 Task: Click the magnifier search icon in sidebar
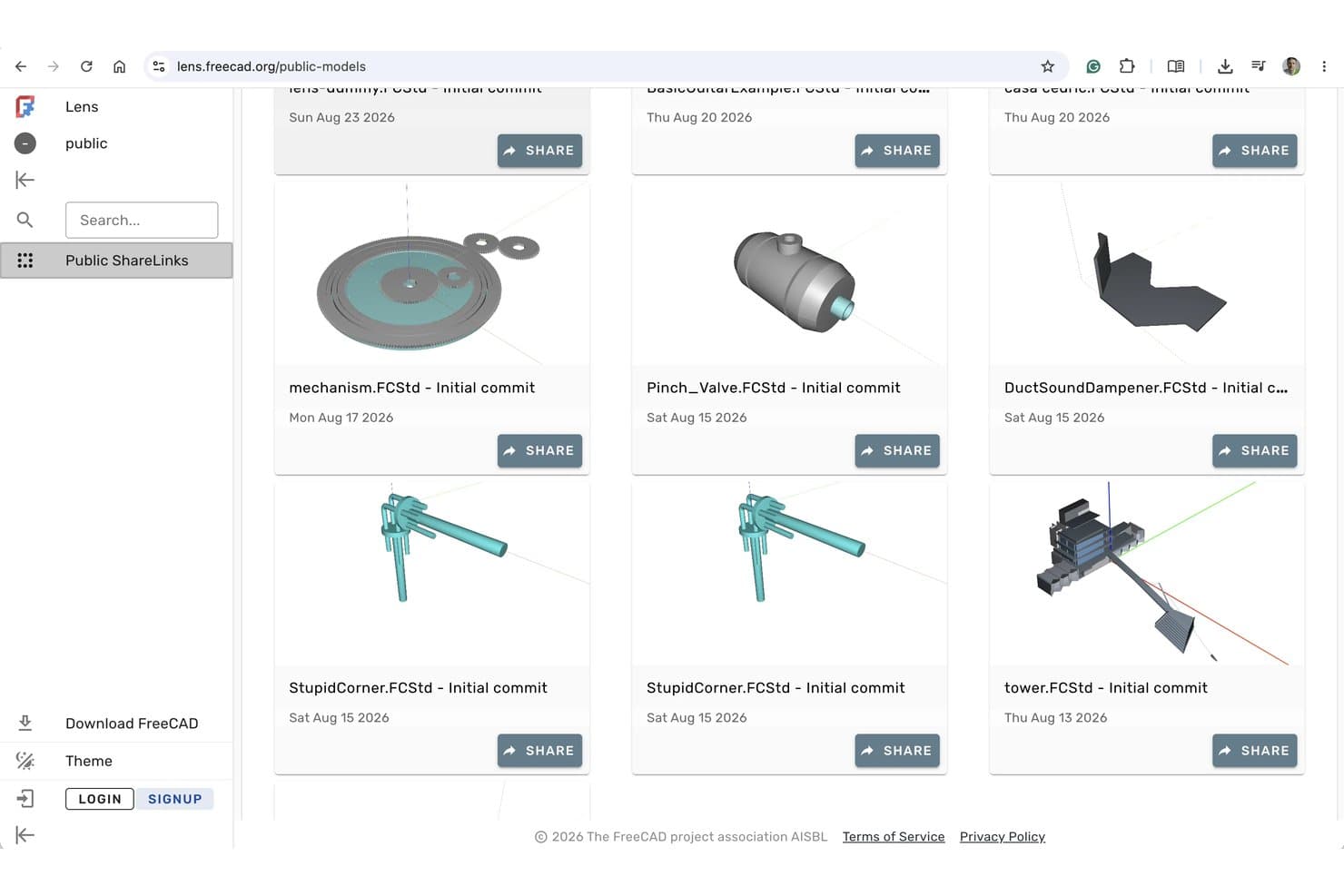(x=25, y=220)
